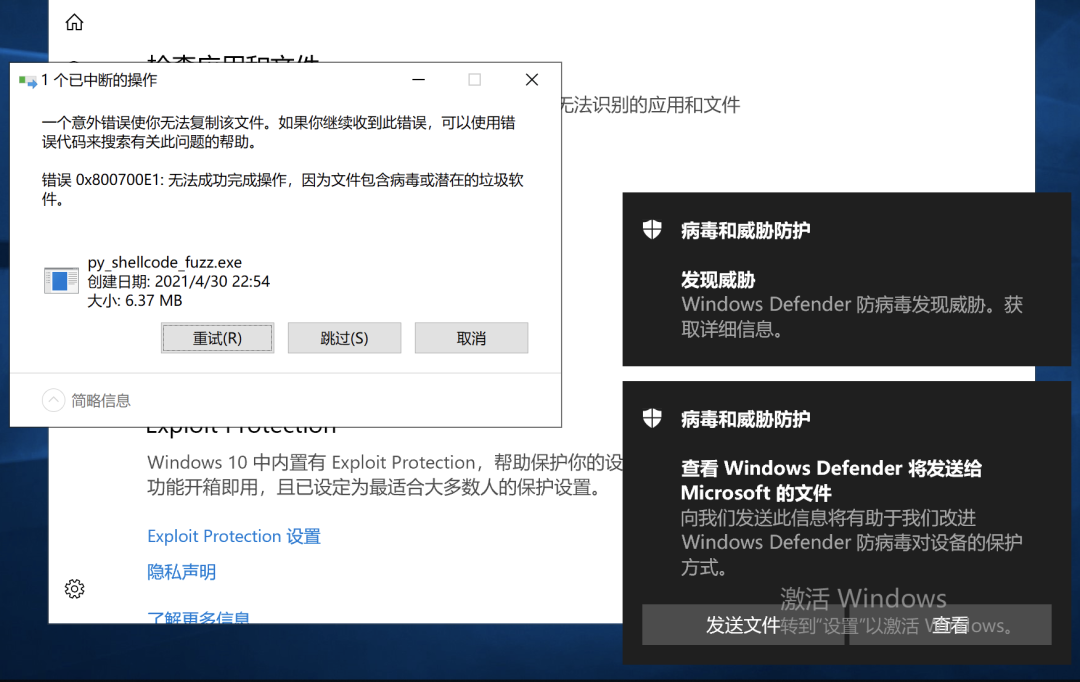Viewport: 1080px width, 682px height.
Task: Minimize the interrupted operation dialog
Action: pyautogui.click(x=419, y=80)
